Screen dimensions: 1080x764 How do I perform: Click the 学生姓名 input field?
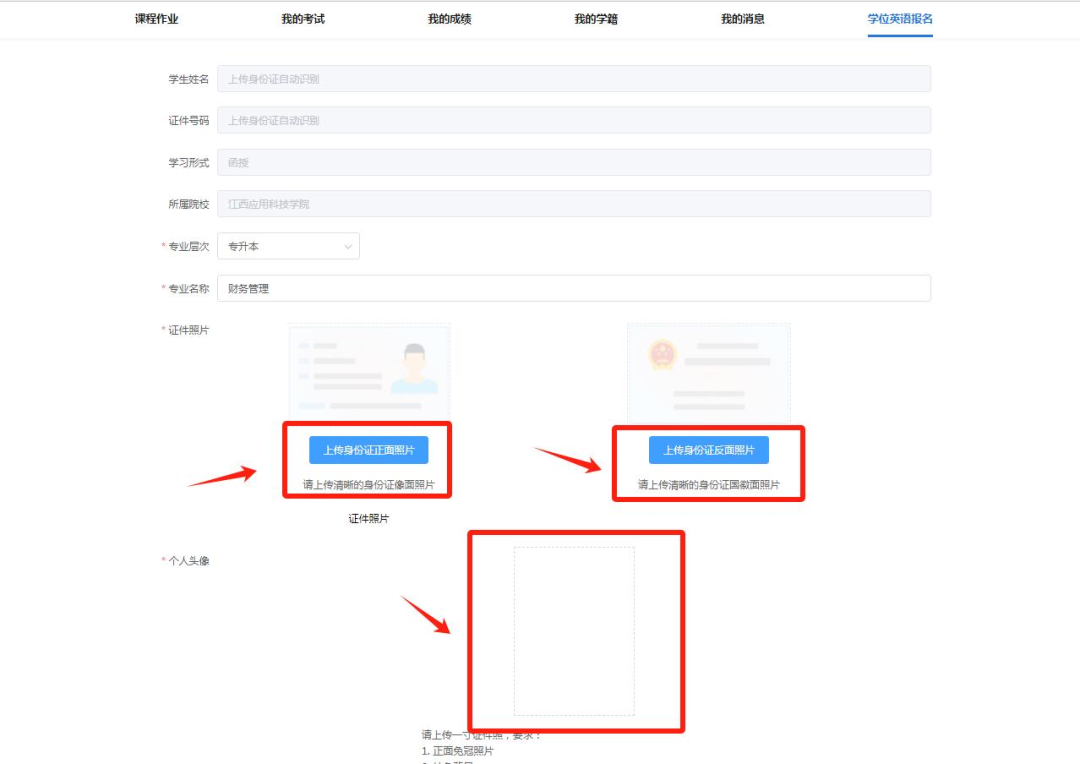pyautogui.click(x=573, y=78)
